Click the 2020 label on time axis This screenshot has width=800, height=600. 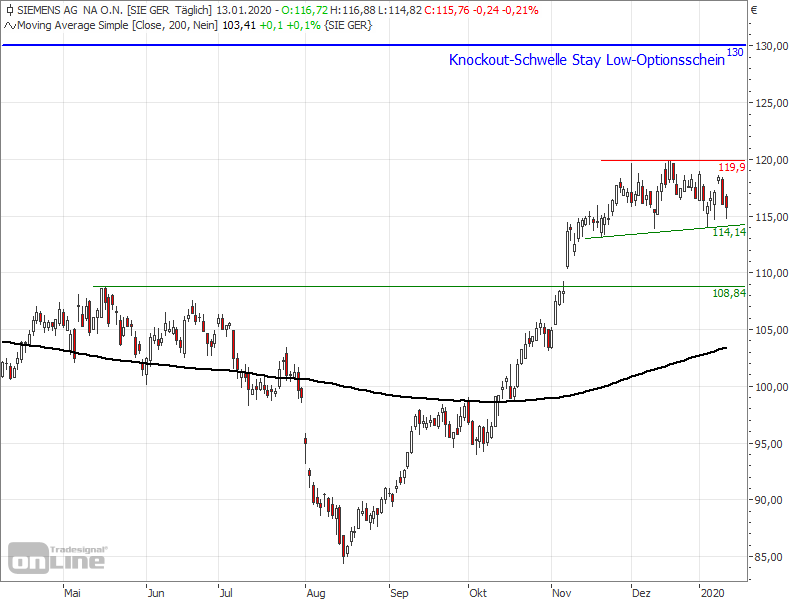coord(713,593)
